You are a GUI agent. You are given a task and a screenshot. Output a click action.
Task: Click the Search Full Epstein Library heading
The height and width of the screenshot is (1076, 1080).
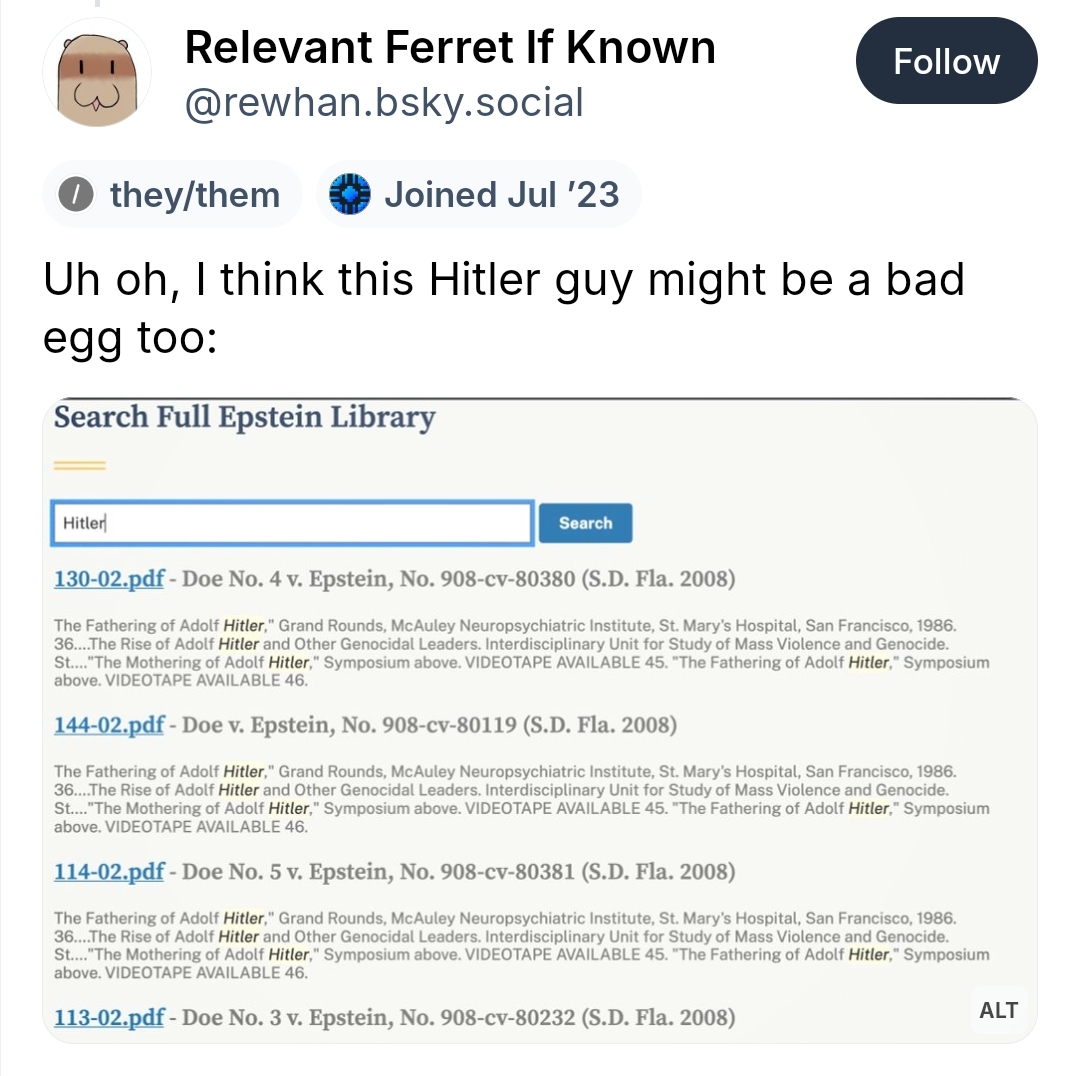coord(244,417)
